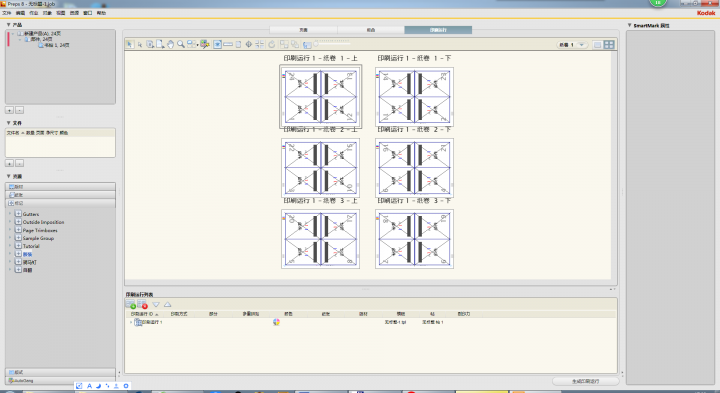Toggle the fit-to-window view button
This screenshot has height=393, width=720.
(x=217, y=45)
